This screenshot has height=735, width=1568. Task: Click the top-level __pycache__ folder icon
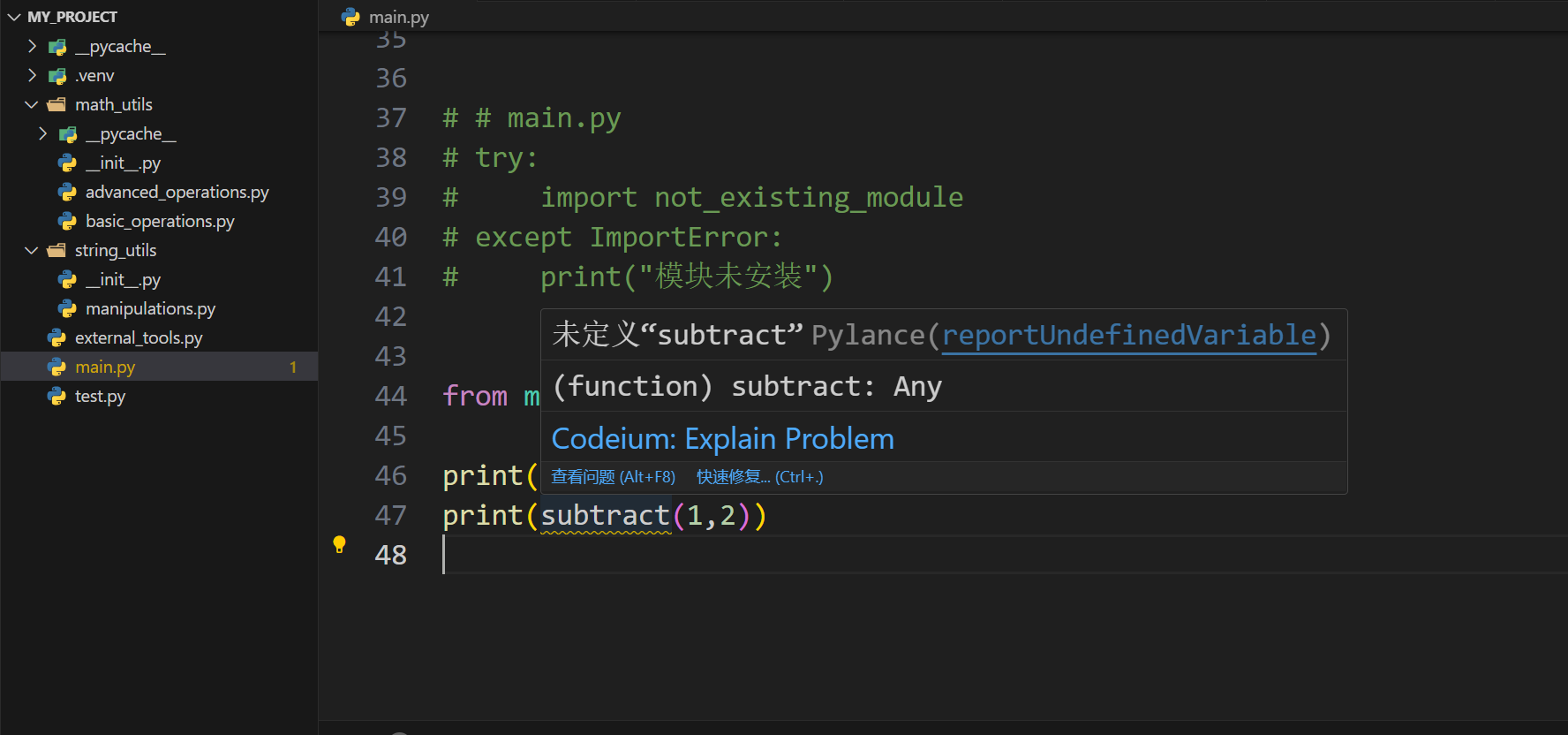tap(57, 47)
